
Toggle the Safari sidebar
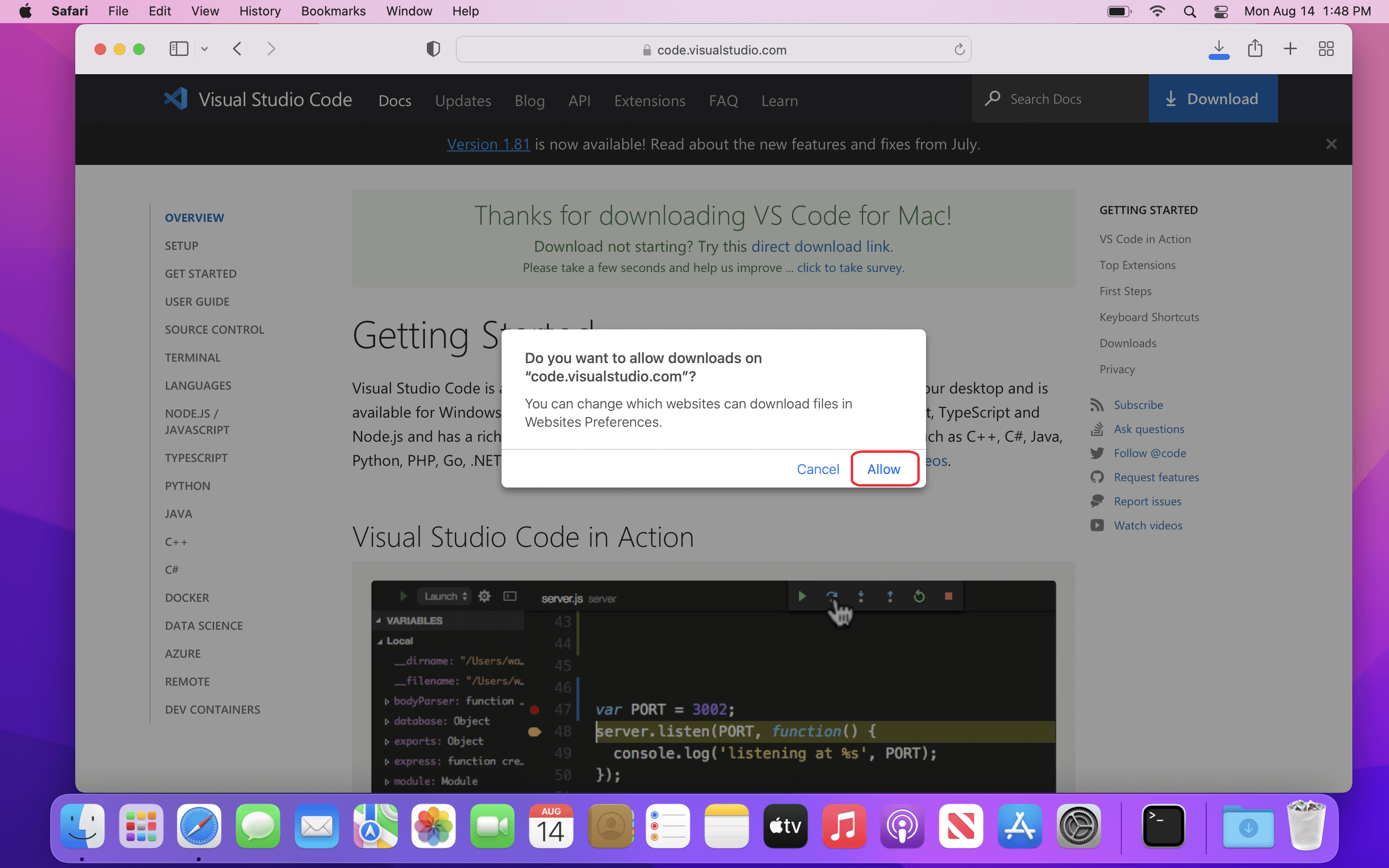tap(178, 49)
